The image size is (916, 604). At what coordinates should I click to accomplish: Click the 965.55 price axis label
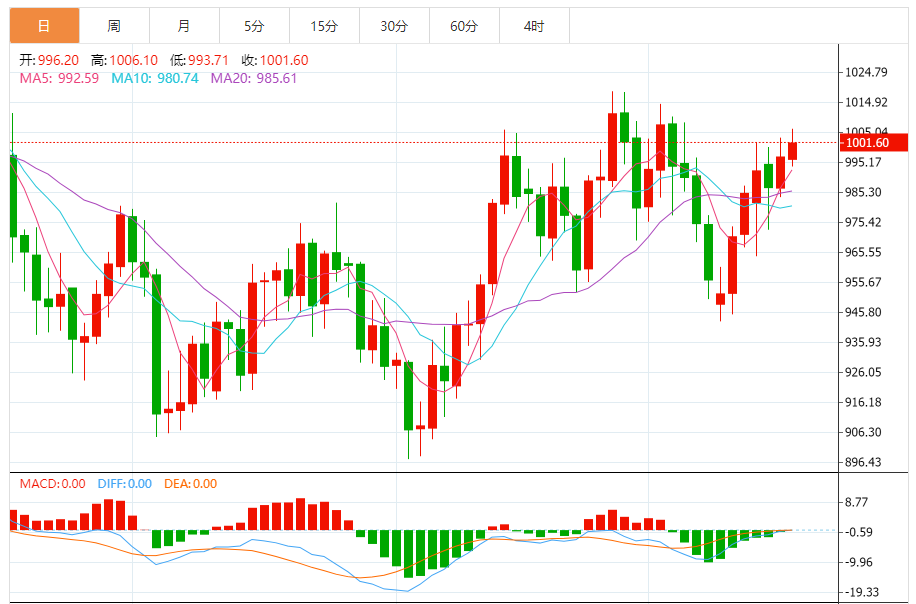pyautogui.click(x=863, y=252)
